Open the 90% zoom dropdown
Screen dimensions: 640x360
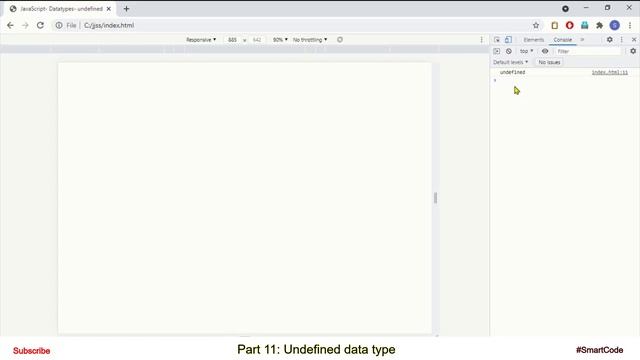click(x=280, y=40)
